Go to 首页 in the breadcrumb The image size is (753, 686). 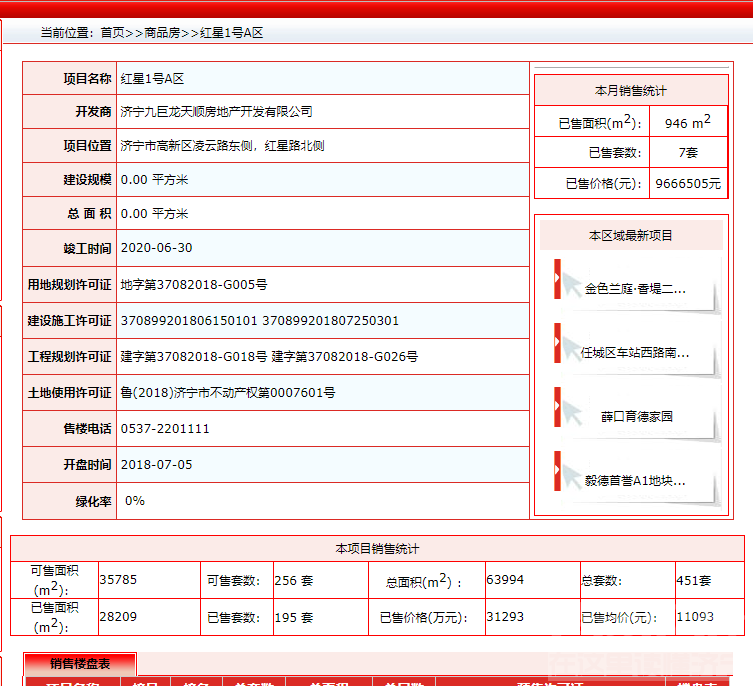112,33
